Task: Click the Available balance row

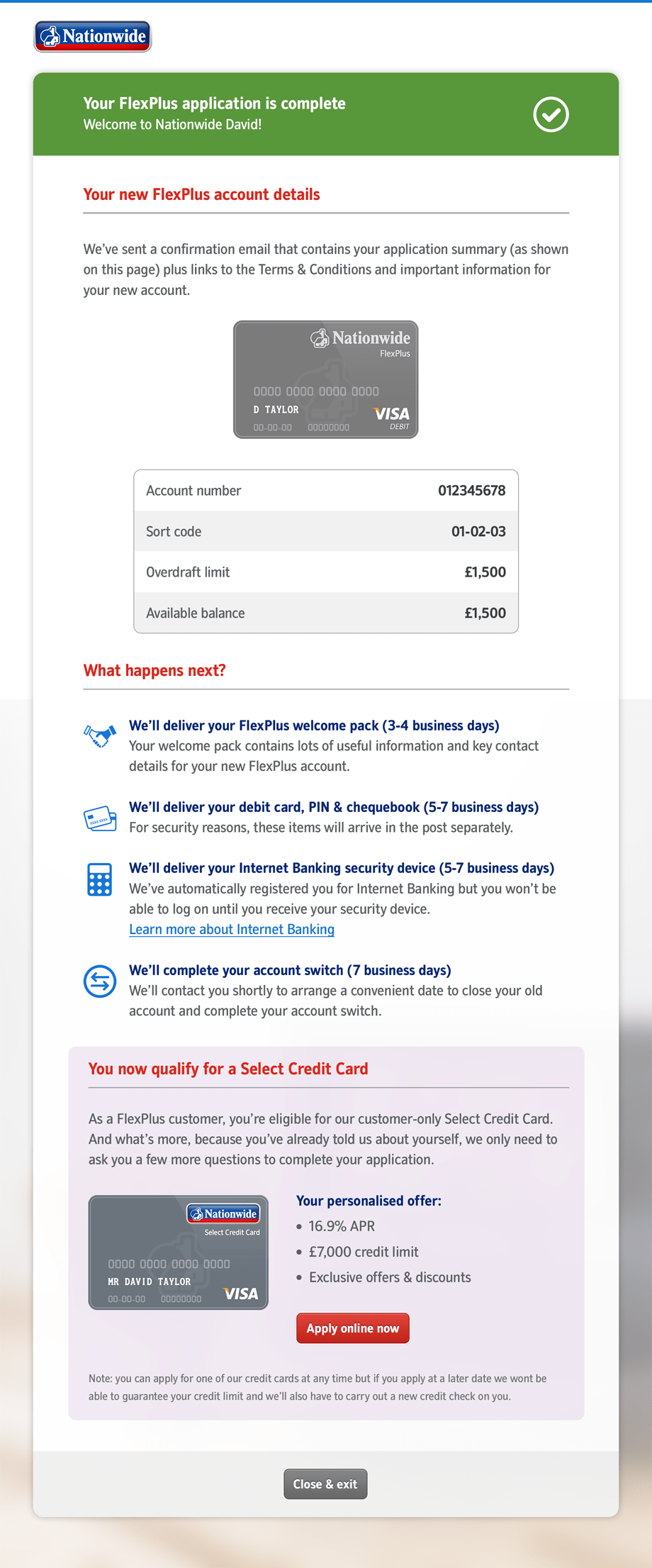Action: [x=326, y=613]
